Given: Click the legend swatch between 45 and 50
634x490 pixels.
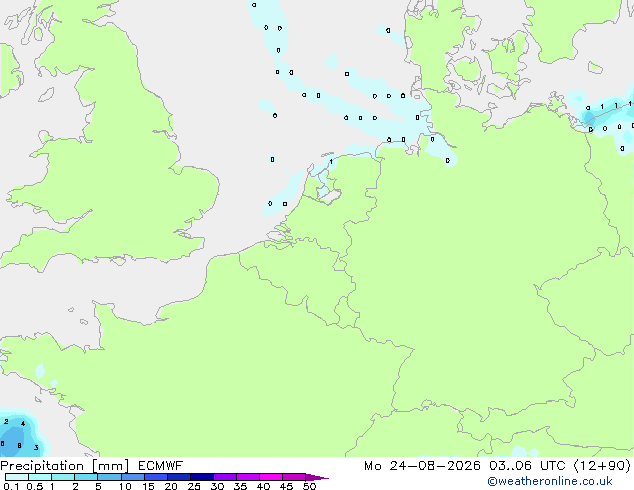Looking at the screenshot, I should coord(294,477).
